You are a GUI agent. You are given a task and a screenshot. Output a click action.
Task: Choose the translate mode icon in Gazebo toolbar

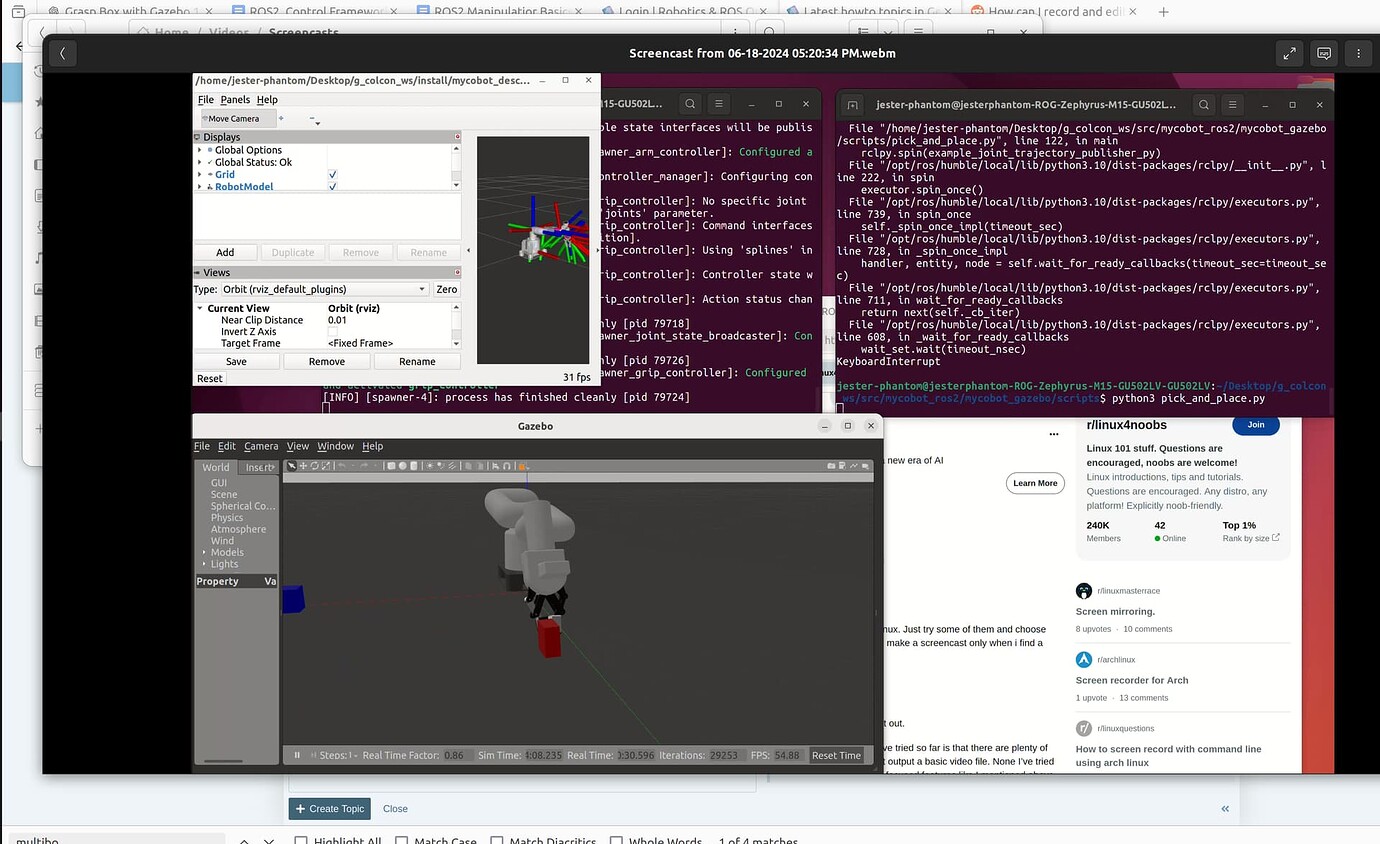point(303,466)
